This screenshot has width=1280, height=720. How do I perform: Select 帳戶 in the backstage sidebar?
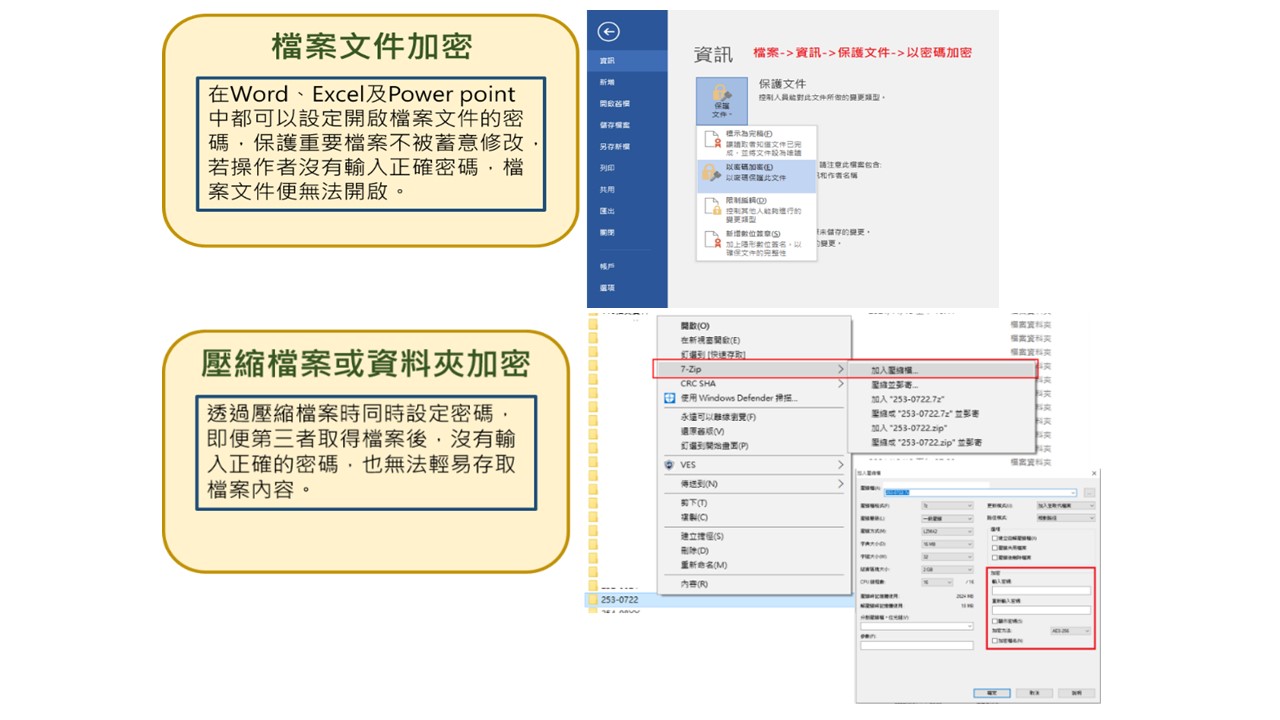pyautogui.click(x=627, y=267)
